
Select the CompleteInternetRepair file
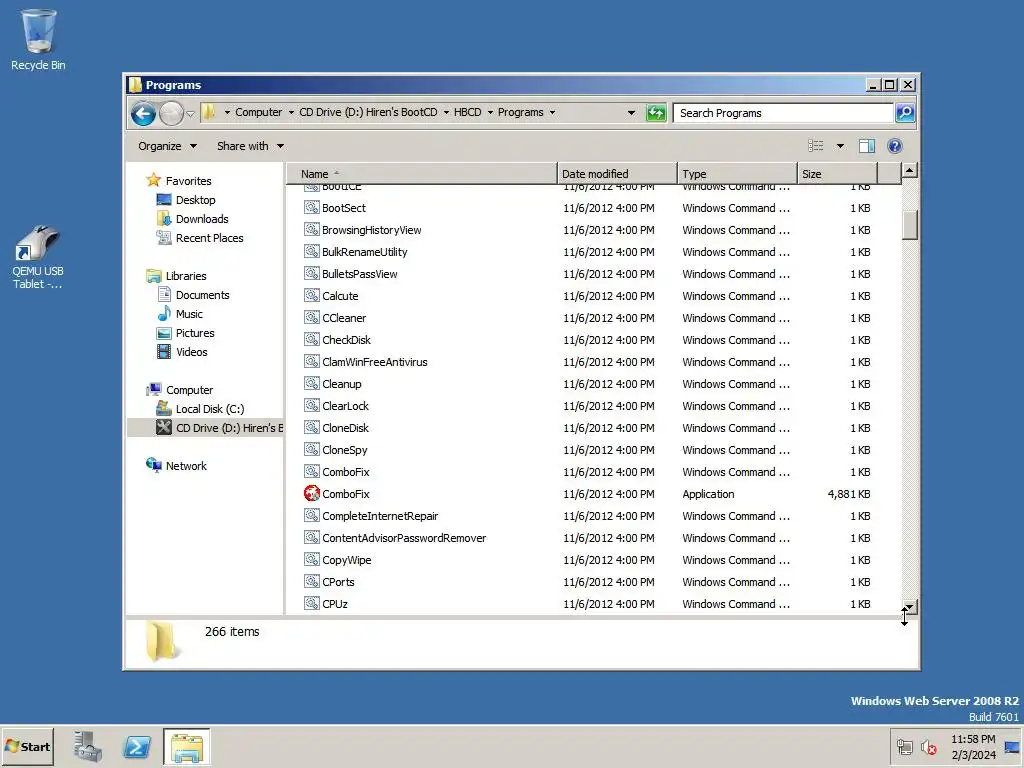pyautogui.click(x=379, y=516)
